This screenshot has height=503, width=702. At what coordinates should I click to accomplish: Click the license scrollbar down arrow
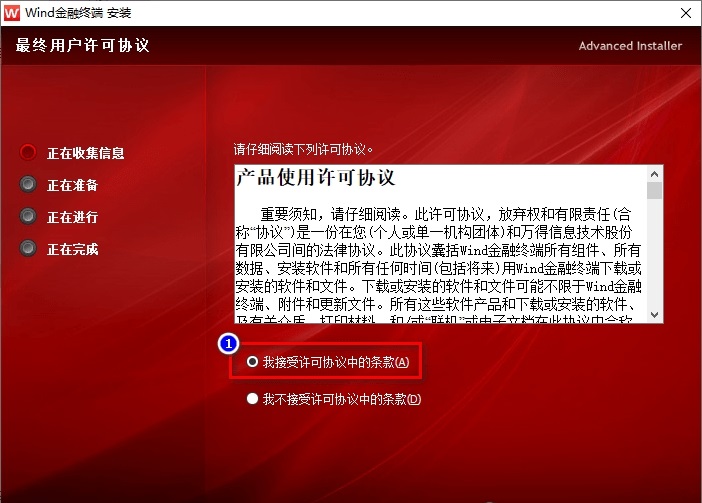point(655,315)
